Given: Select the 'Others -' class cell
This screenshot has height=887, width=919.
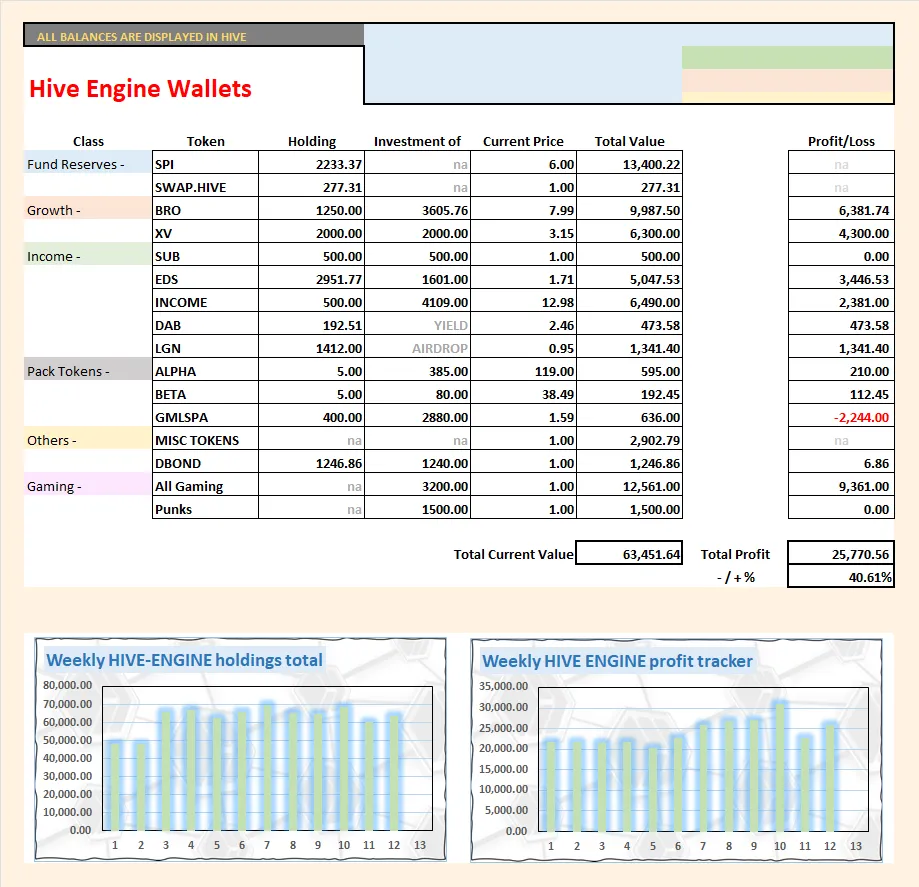Looking at the screenshot, I should (x=87, y=440).
